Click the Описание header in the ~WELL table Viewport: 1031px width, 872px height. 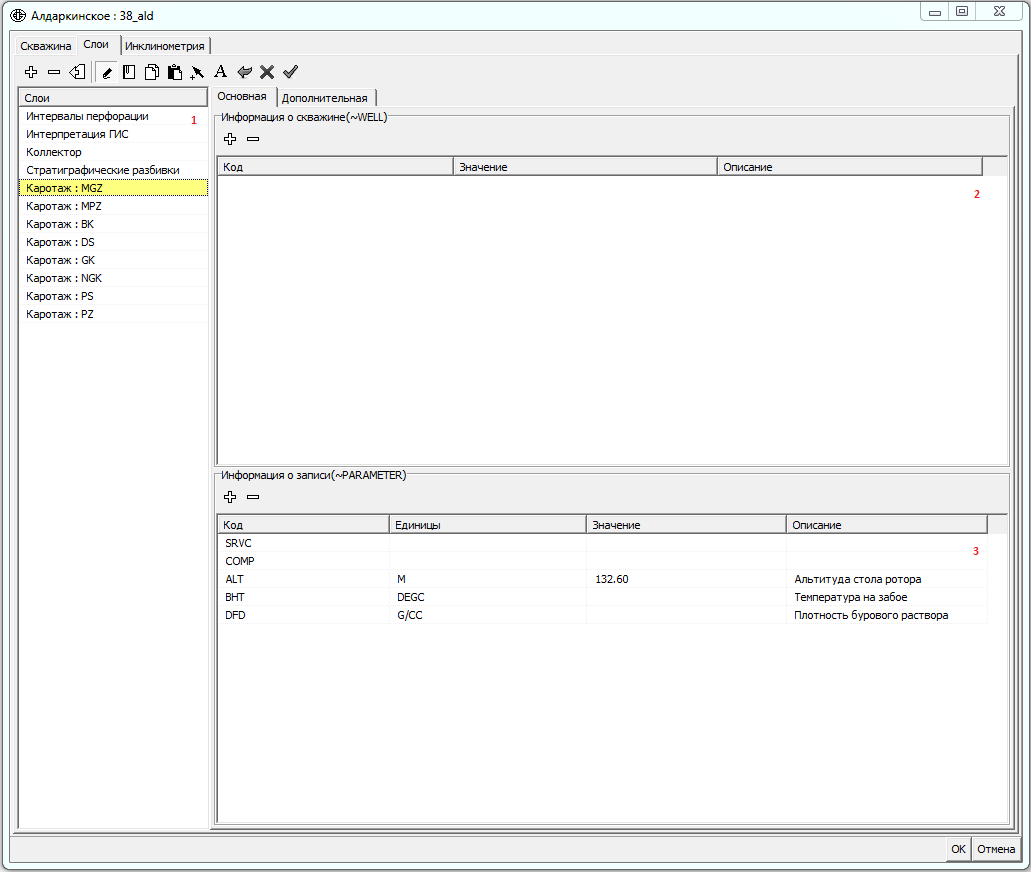[850, 167]
